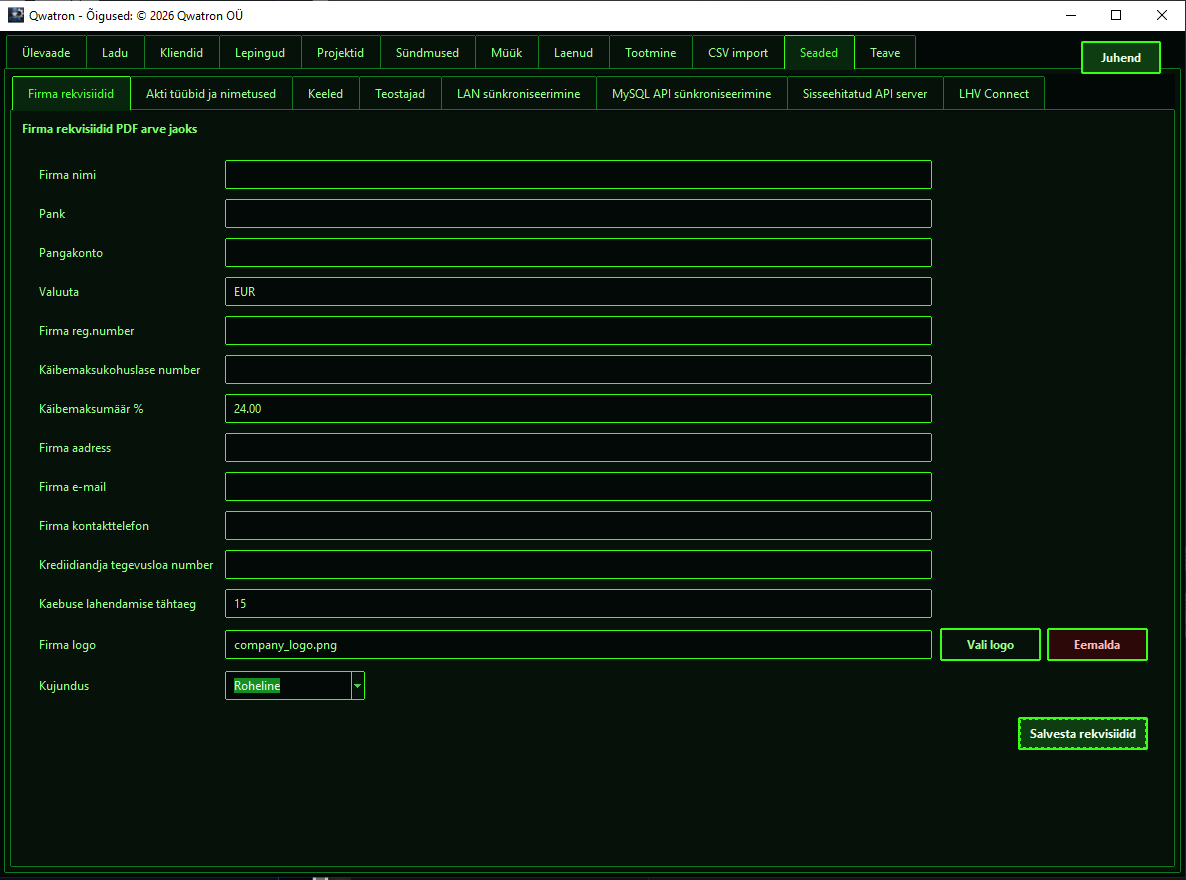Select the LHV Connect sub-tab

pos(994,94)
